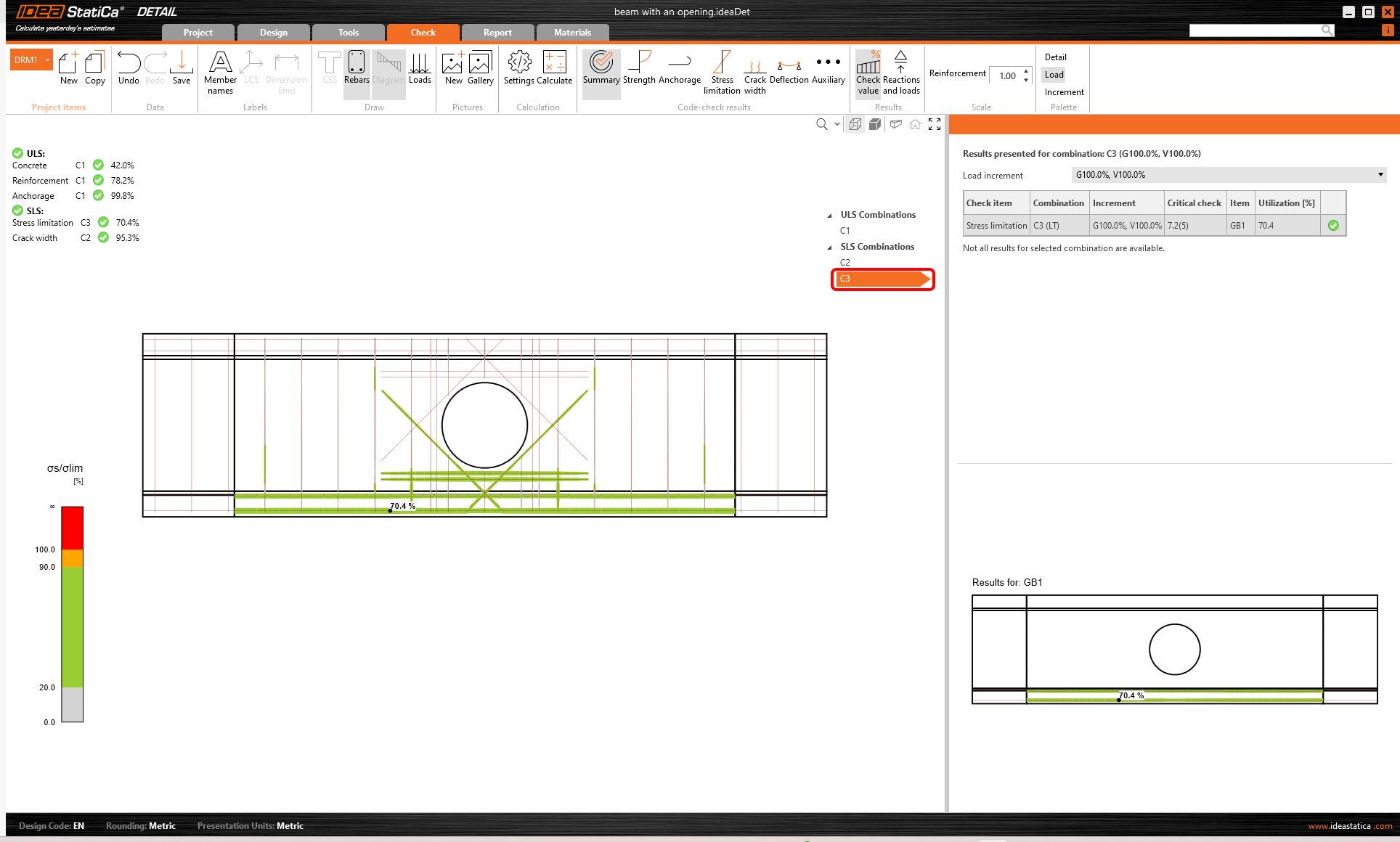Select combination C2 under SLS Combinations
Screen dimensions: 1400x842
tap(845, 262)
